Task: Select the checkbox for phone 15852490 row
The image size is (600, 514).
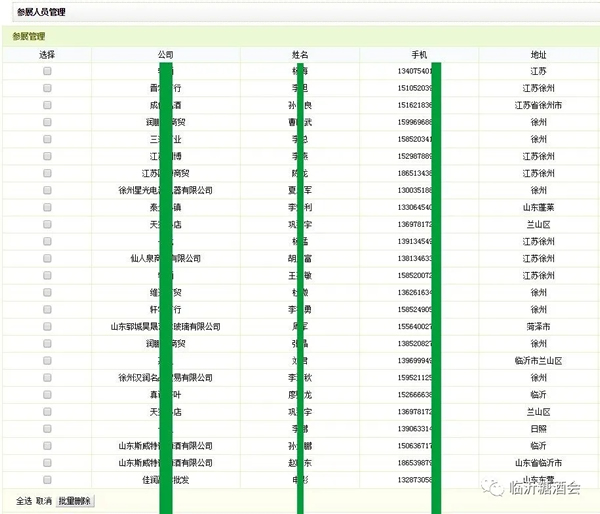Action: (x=47, y=309)
